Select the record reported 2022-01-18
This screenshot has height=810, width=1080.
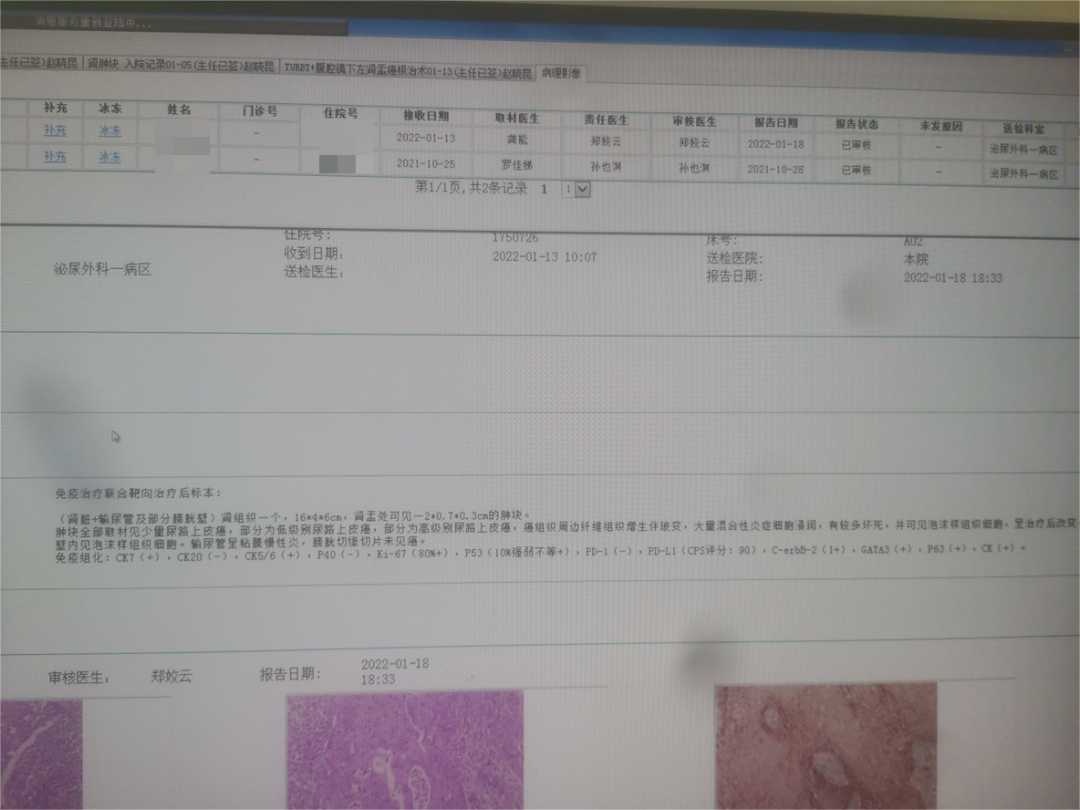pyautogui.click(x=537, y=140)
